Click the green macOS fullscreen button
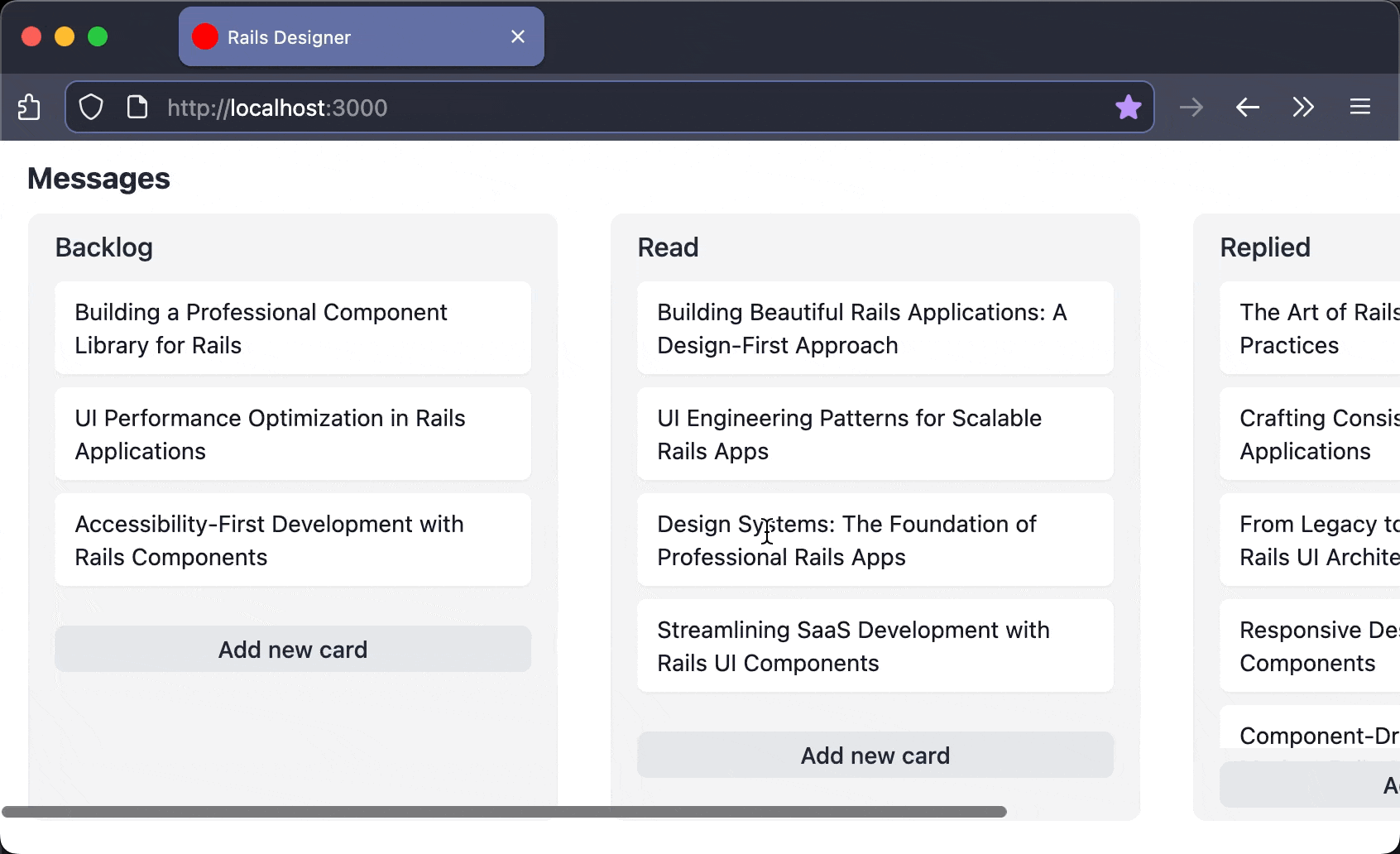Image resolution: width=1400 pixels, height=854 pixels. point(98,37)
